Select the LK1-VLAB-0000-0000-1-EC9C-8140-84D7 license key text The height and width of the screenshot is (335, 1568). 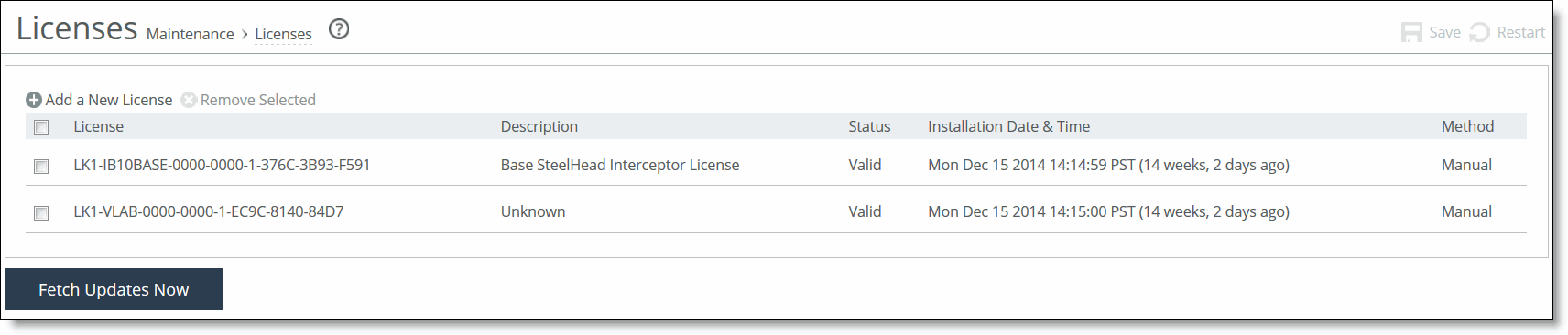(x=209, y=211)
